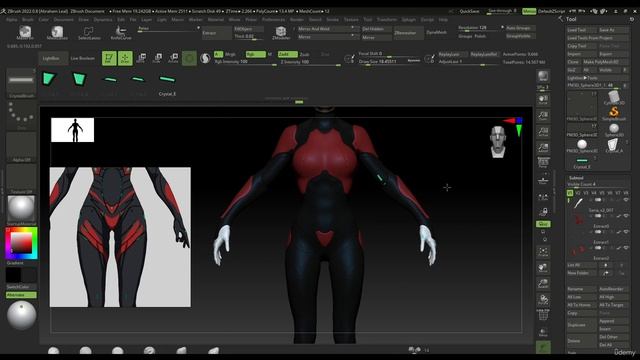
Task: Click the DynaMesh button
Action: tap(436, 33)
